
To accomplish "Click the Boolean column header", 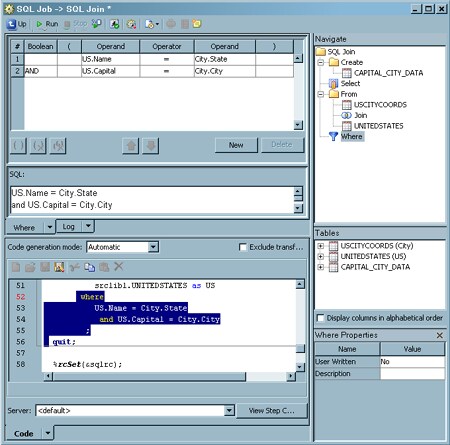I will click(40, 46).
